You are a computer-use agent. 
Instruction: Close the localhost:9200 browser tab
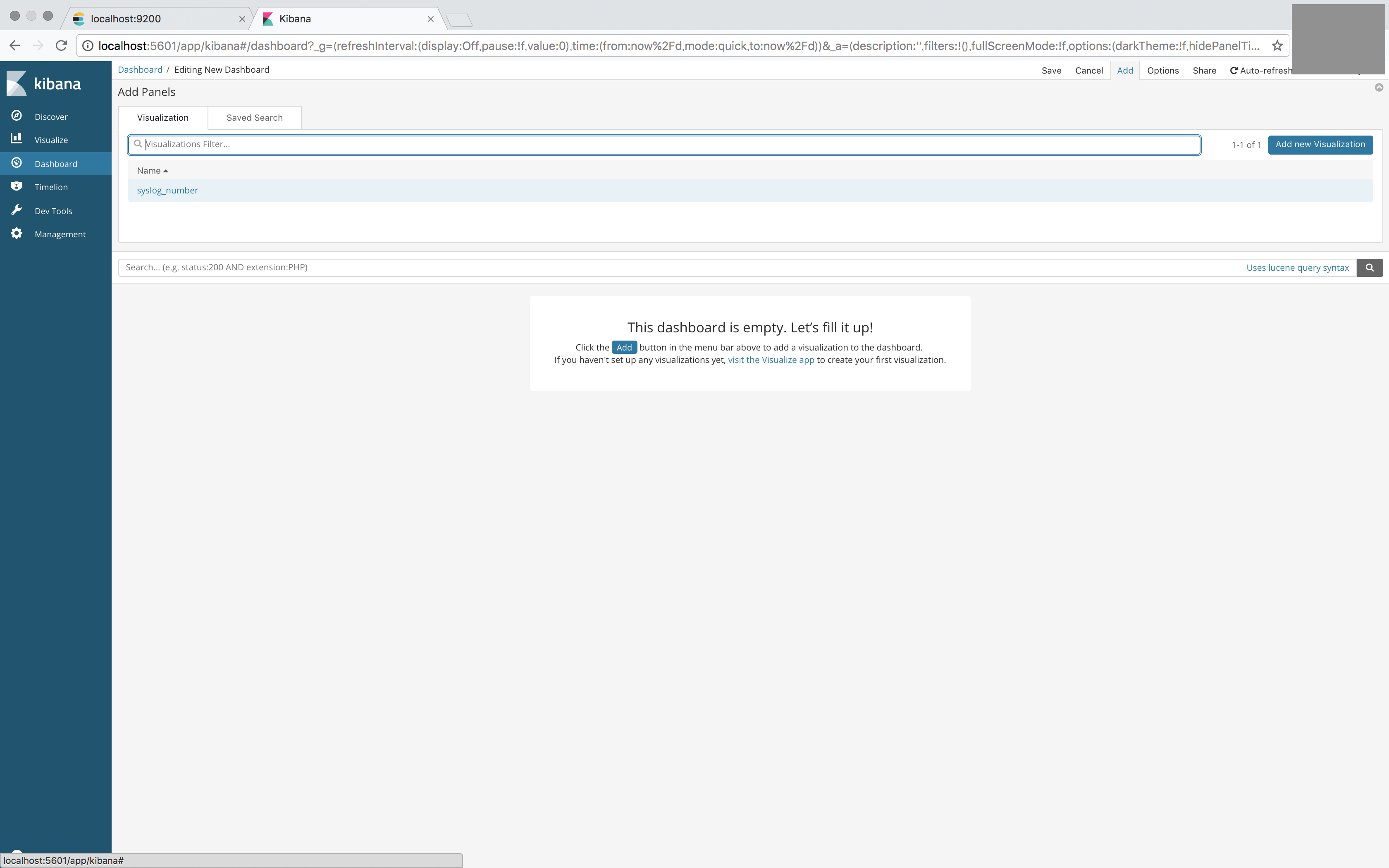(242, 19)
